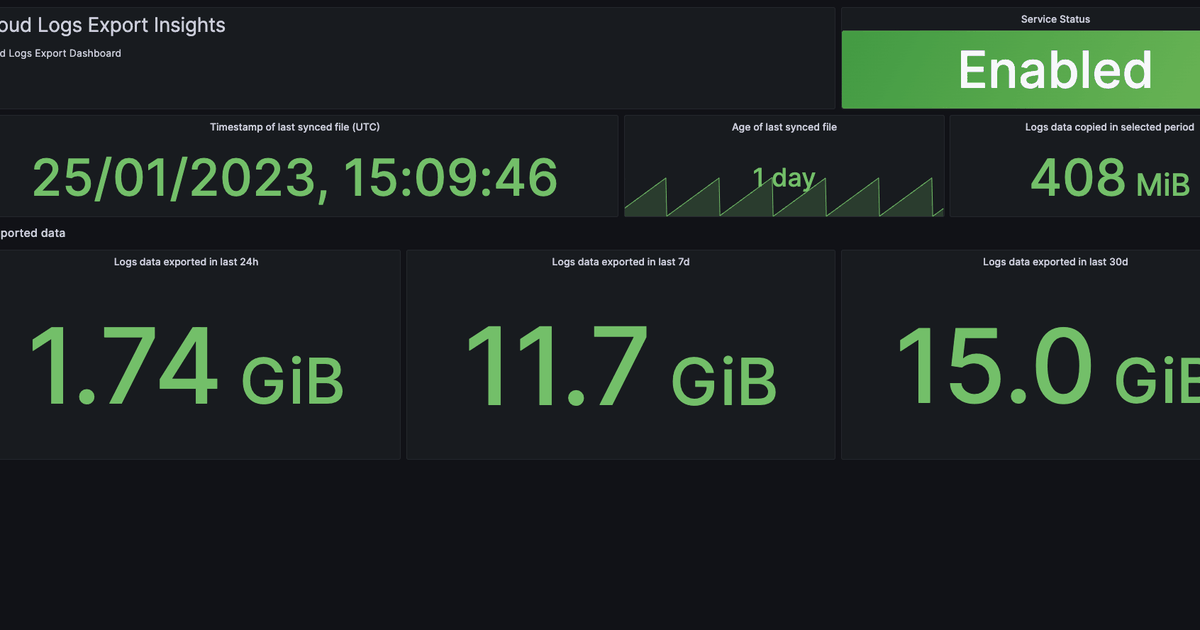The image size is (1200, 630).
Task: Open Logs data exported in last 7d title
Action: point(621,262)
